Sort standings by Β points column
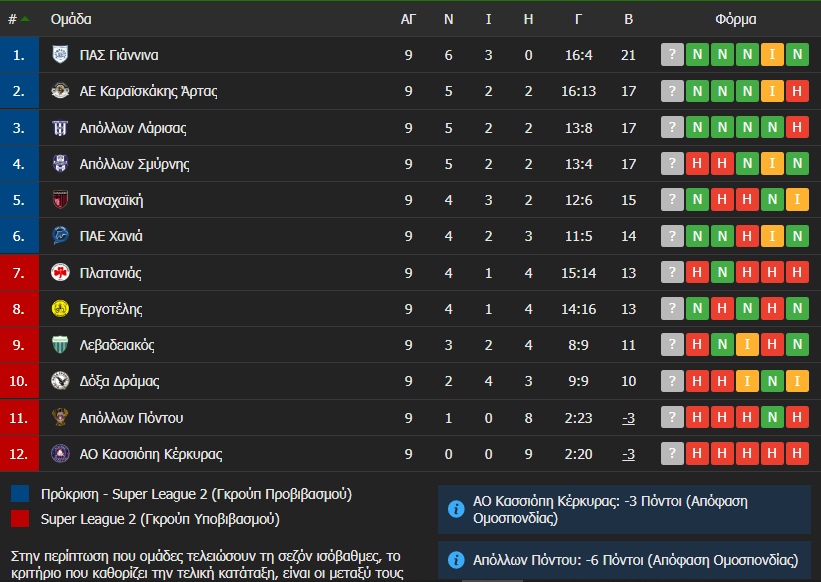This screenshot has width=821, height=582. (x=628, y=19)
